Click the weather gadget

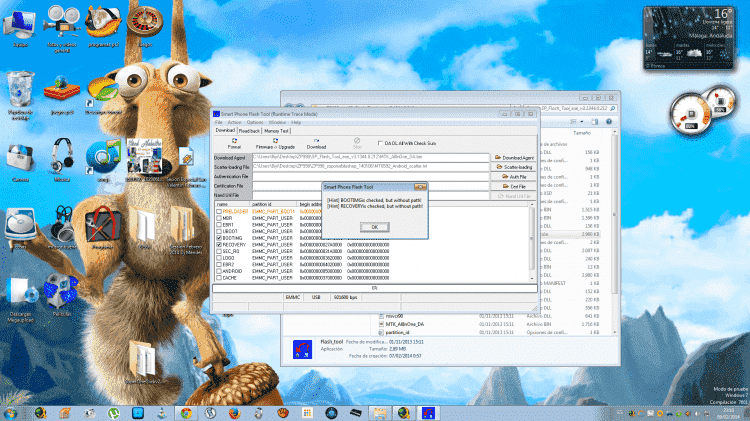[x=688, y=38]
